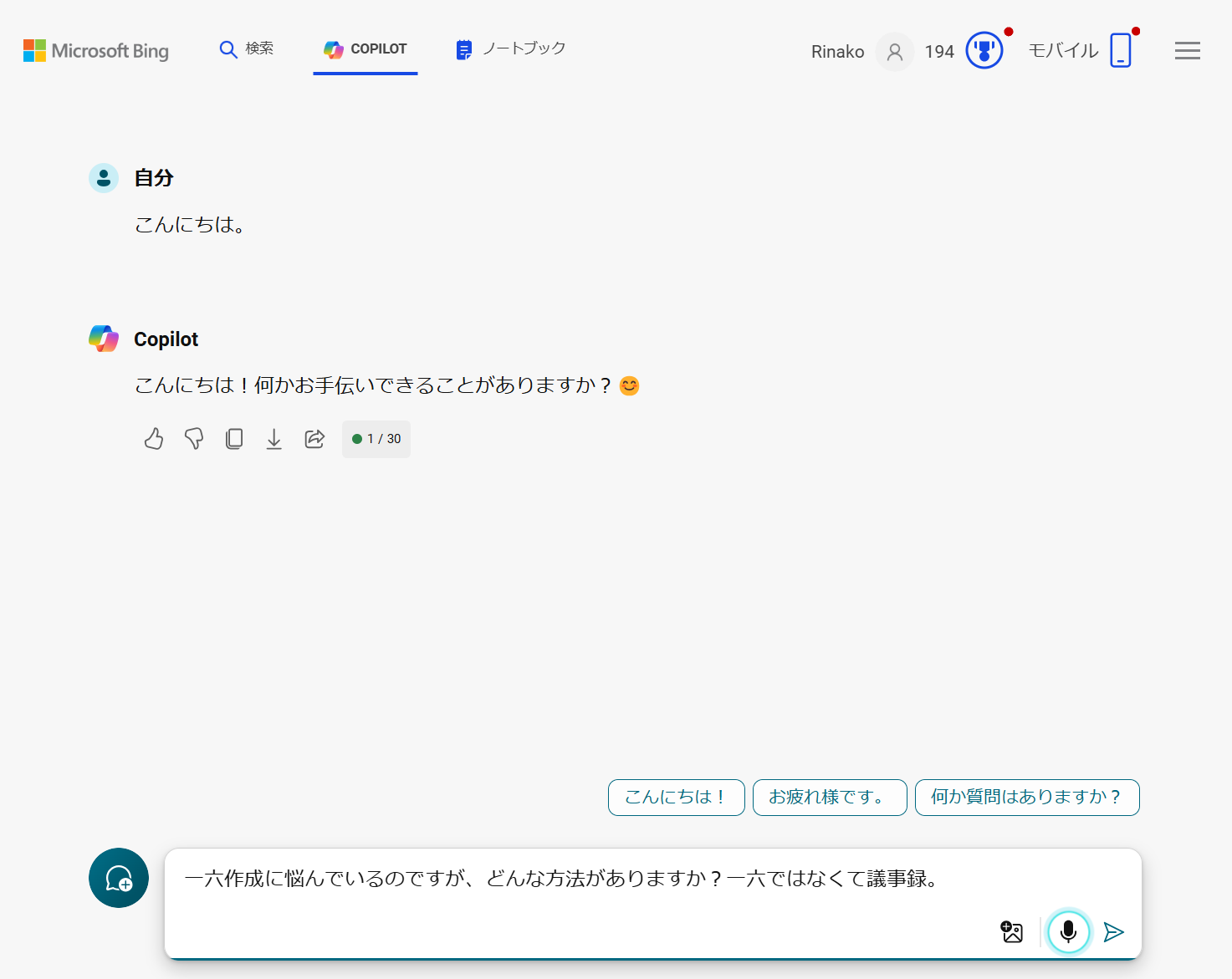Send the こんにちは！ suggested reply
Screen dimensions: 1232x979
[676, 798]
